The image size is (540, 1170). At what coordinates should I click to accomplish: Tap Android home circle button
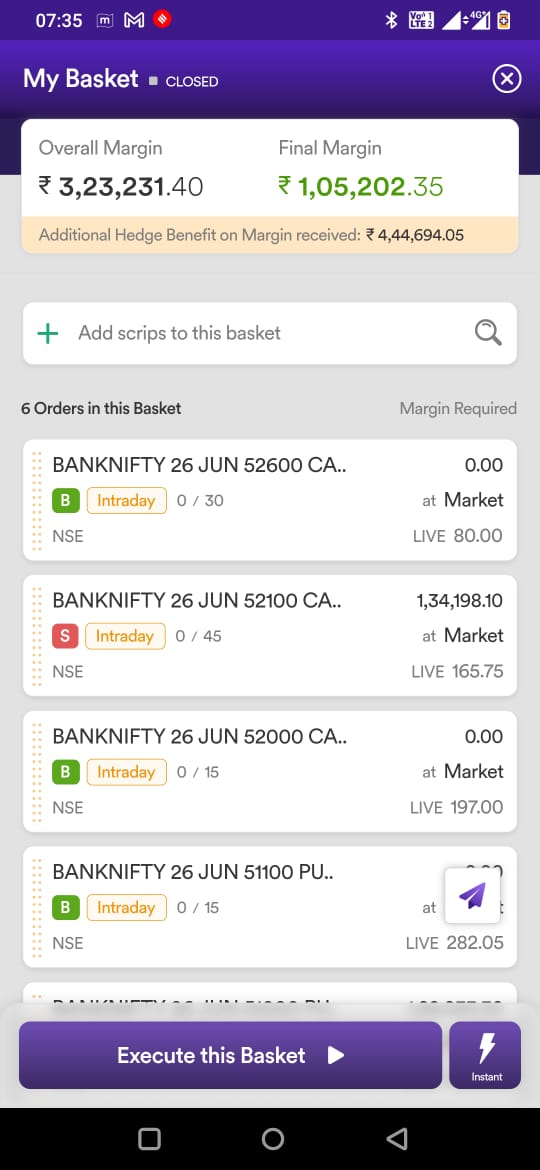pyautogui.click(x=273, y=1139)
